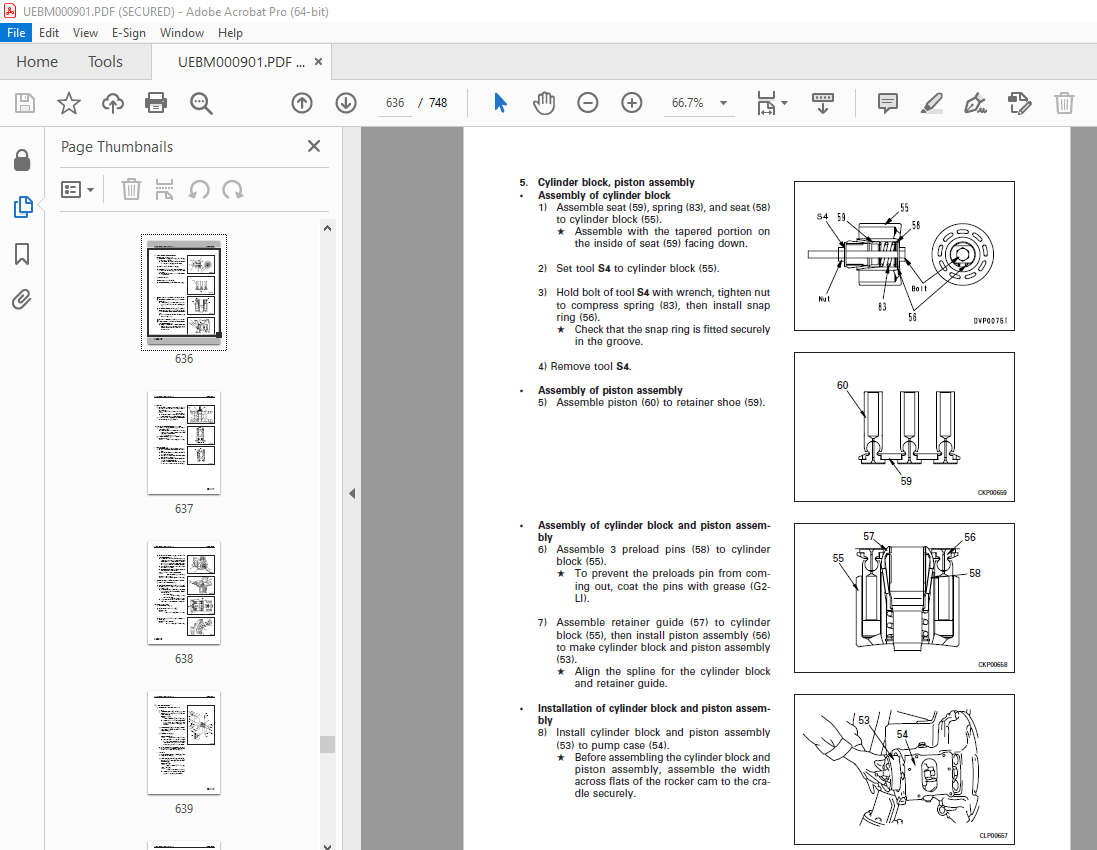Activate the hand pan tool
Viewport: 1097px width, 850px height.
coord(544,103)
